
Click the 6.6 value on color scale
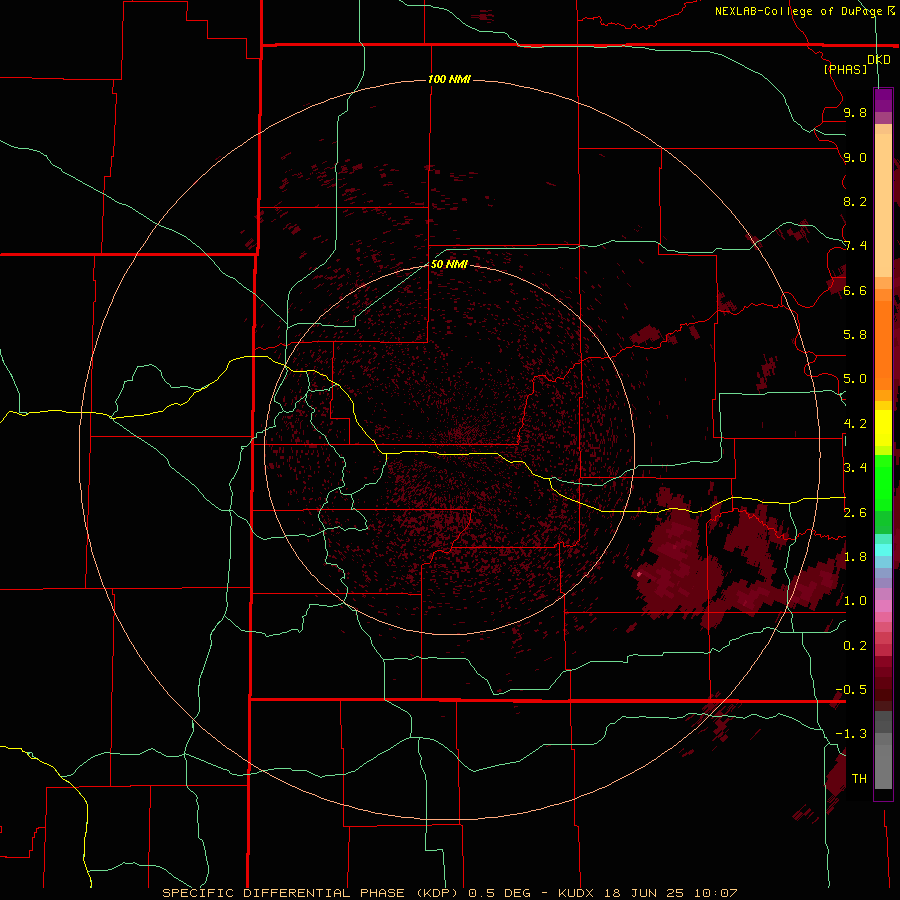coord(855,290)
